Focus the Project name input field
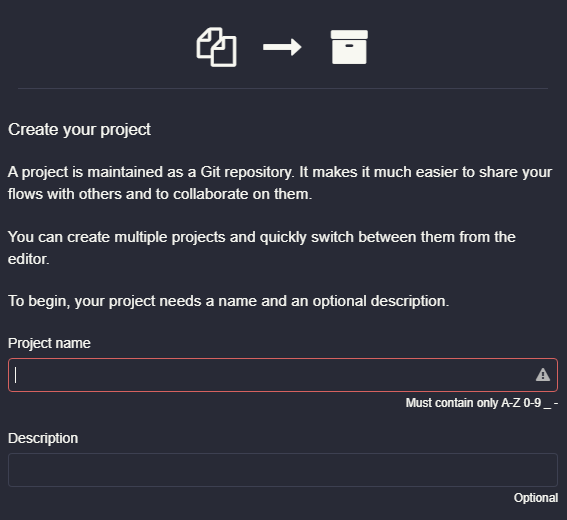 point(283,375)
